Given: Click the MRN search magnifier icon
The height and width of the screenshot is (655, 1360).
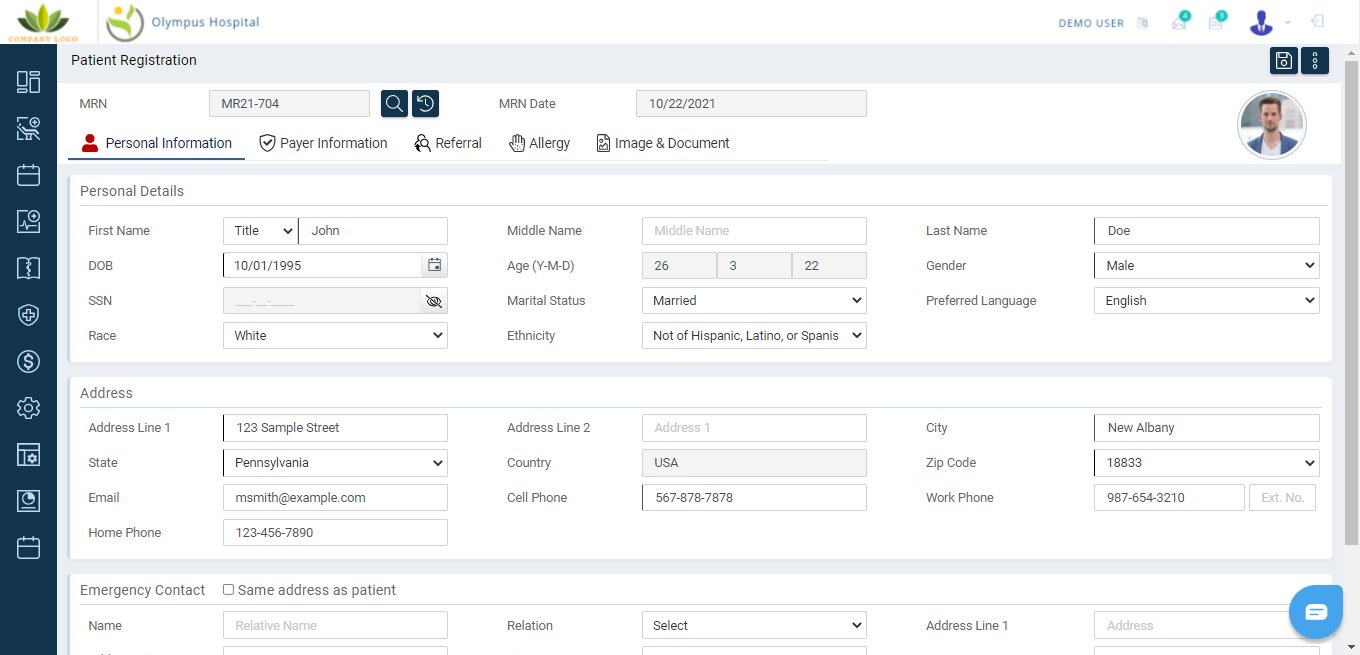Looking at the screenshot, I should pos(395,103).
